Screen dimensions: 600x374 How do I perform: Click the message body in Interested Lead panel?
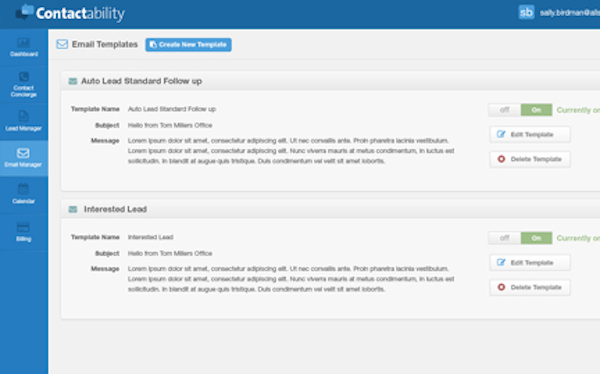coord(291,279)
